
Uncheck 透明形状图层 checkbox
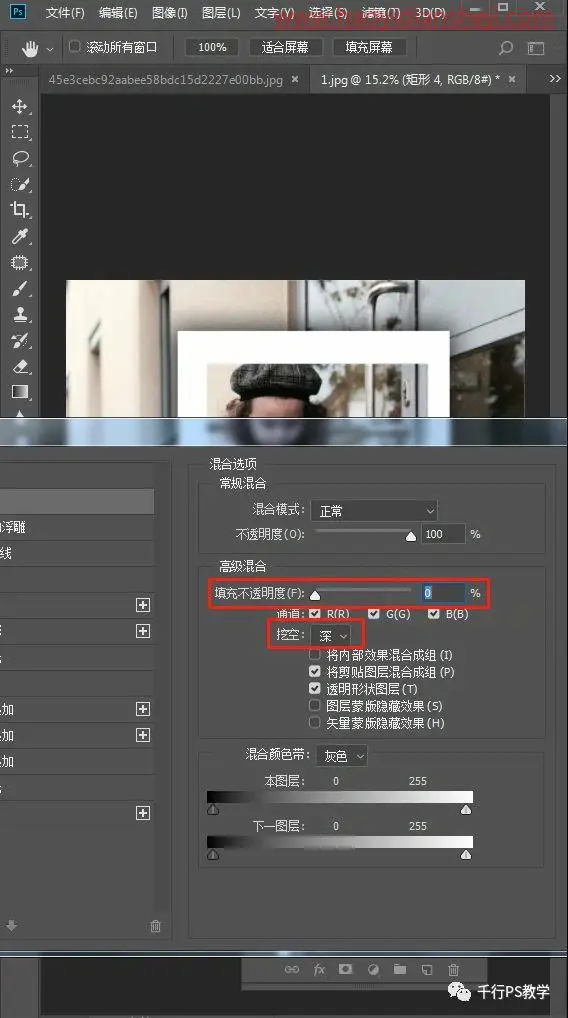click(315, 688)
